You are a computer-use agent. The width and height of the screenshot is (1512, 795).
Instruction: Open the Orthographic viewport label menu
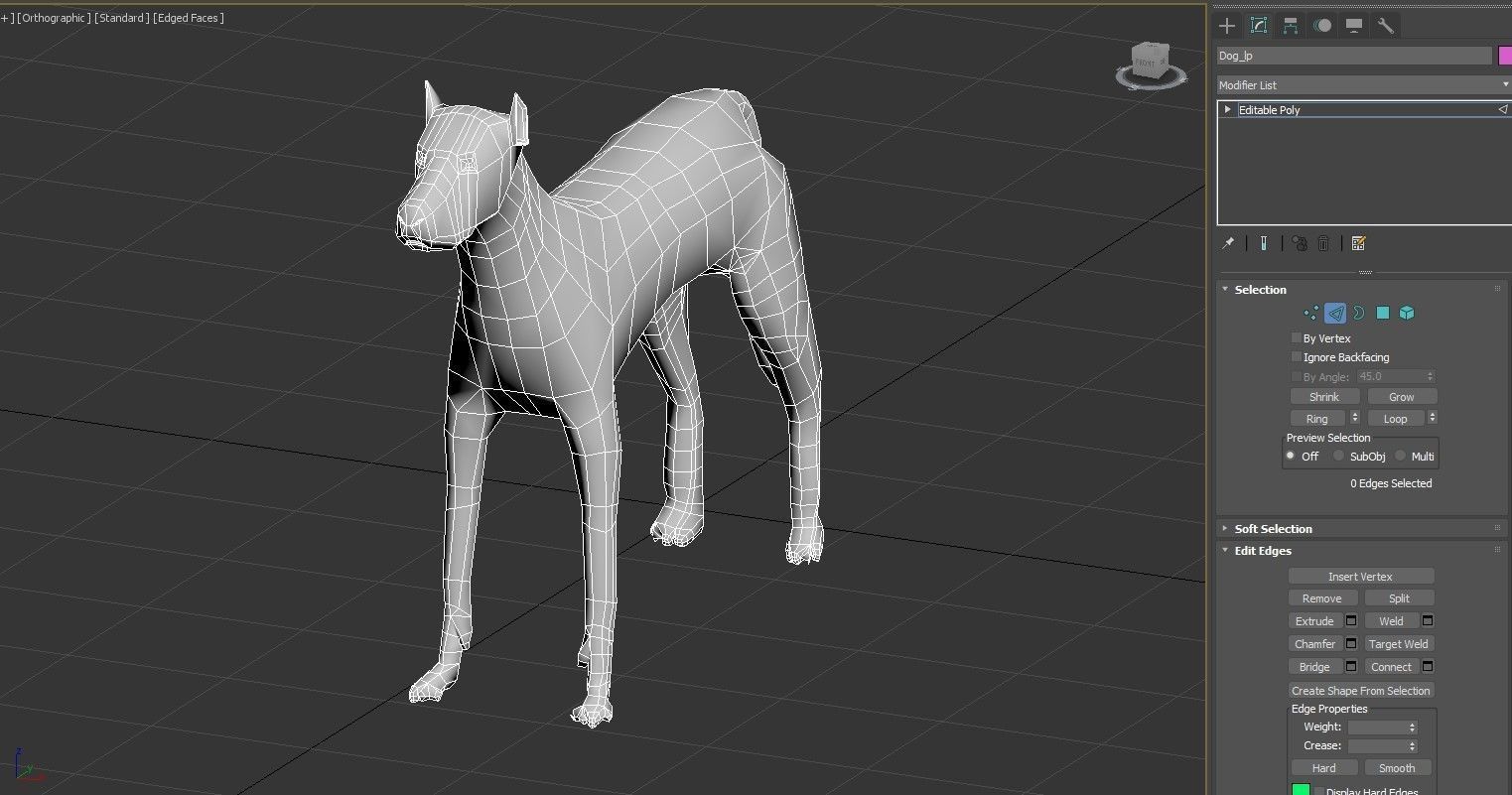(54, 18)
